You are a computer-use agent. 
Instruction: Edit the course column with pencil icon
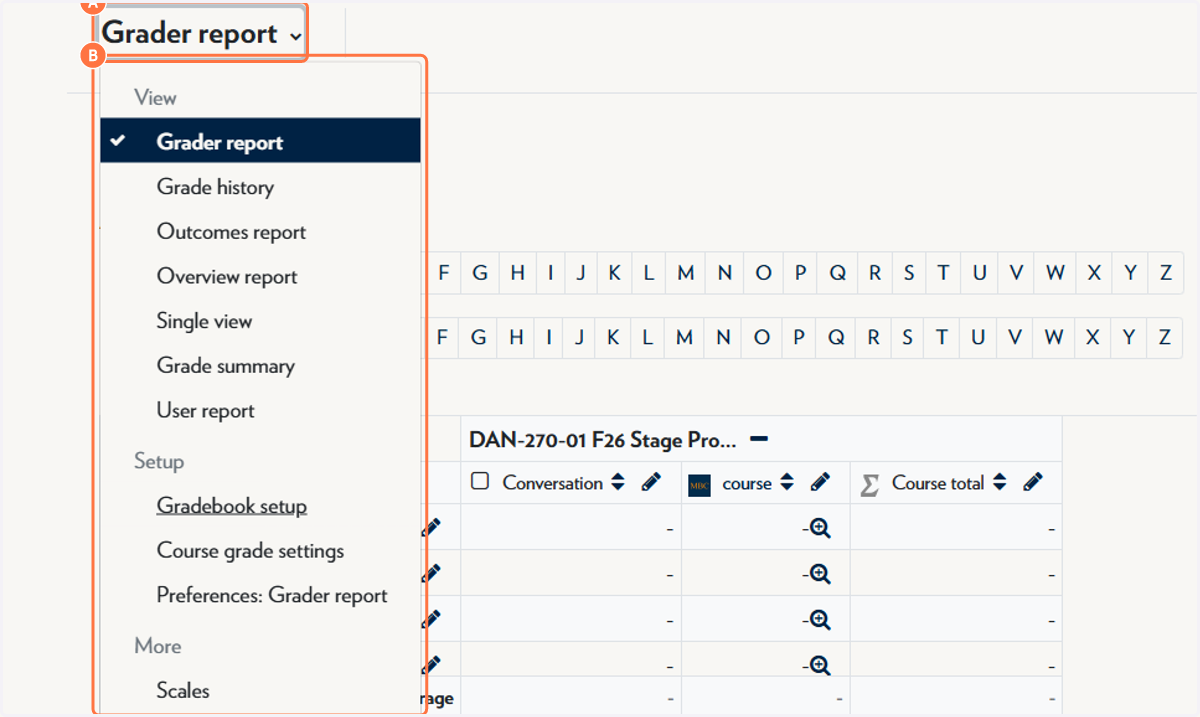click(x=820, y=482)
